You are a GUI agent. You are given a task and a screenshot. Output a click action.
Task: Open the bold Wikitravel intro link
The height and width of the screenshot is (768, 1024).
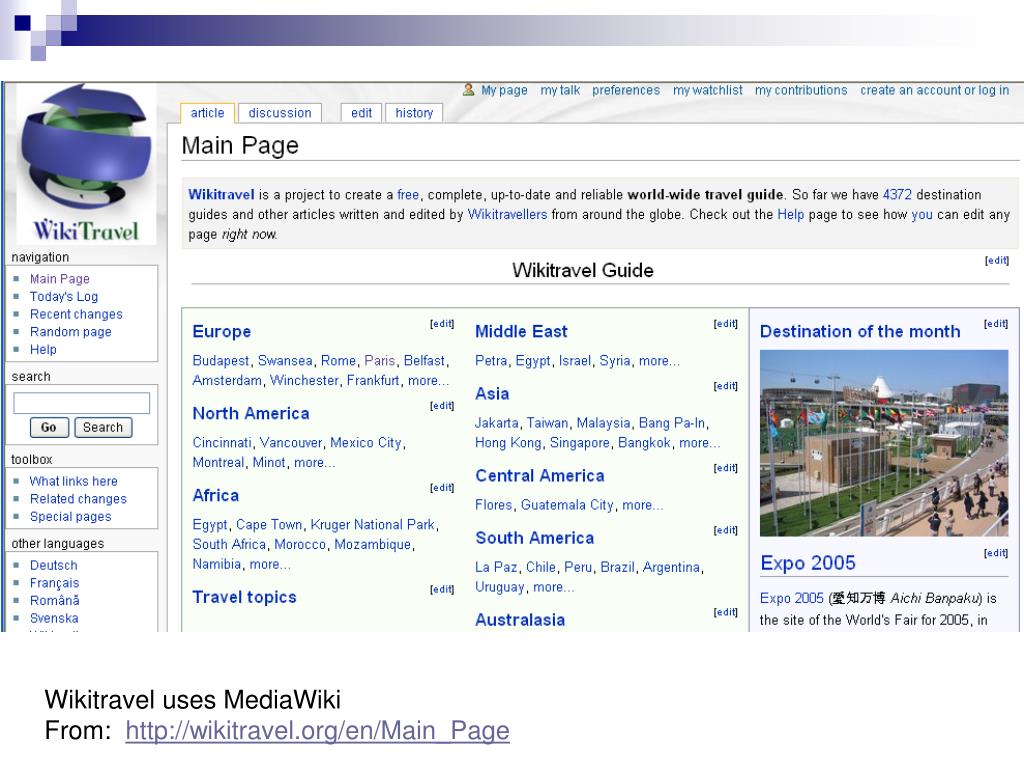click(221, 195)
